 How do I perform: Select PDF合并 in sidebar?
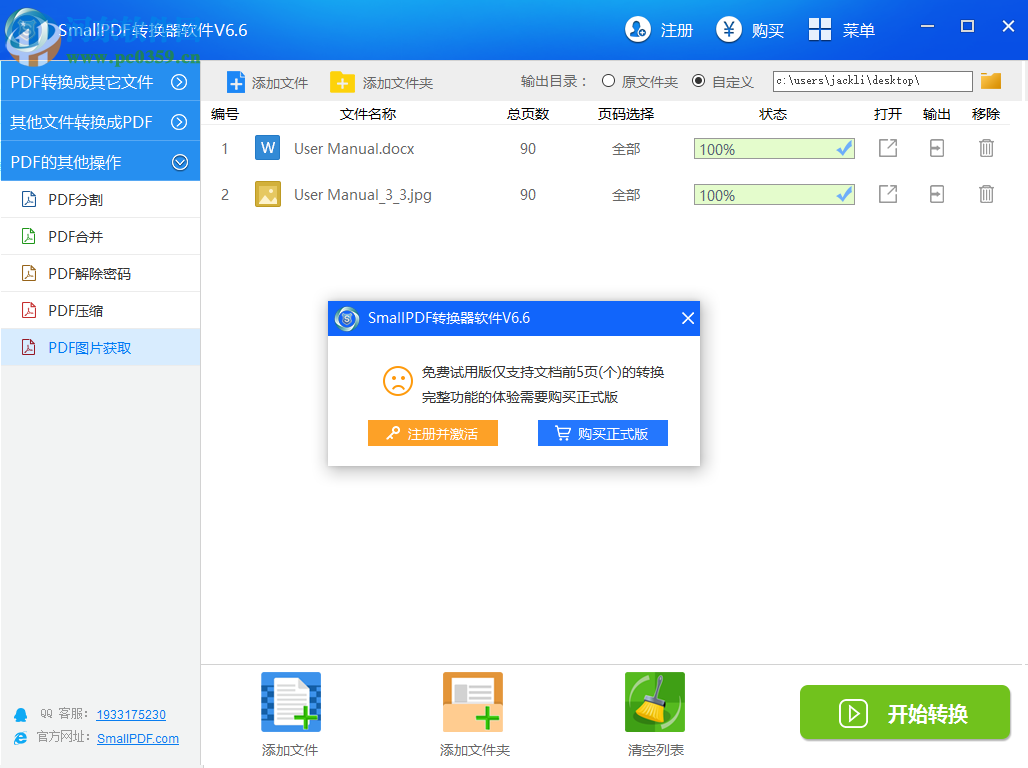pos(100,236)
